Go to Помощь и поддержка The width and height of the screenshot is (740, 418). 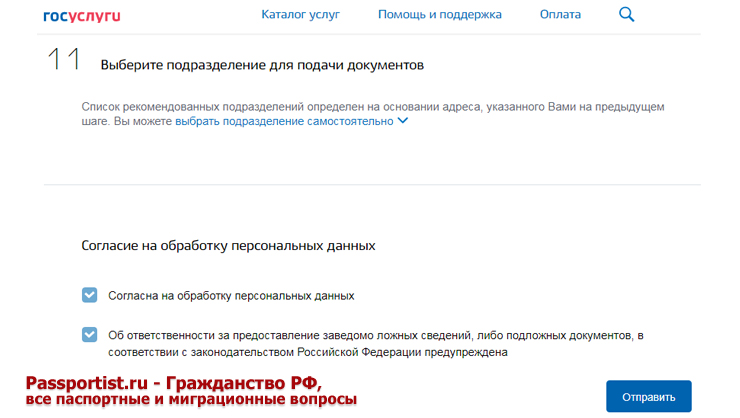pyautogui.click(x=439, y=15)
